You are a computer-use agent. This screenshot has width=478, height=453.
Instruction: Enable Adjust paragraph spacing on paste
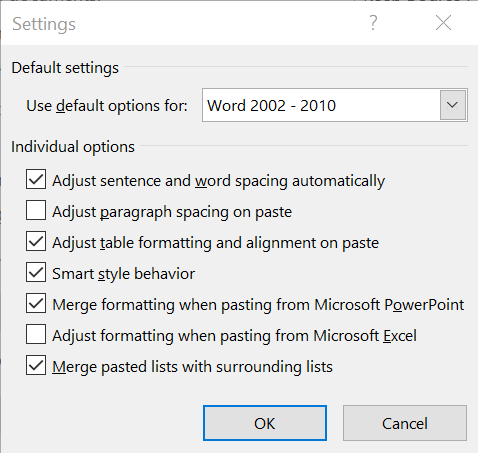36,210
